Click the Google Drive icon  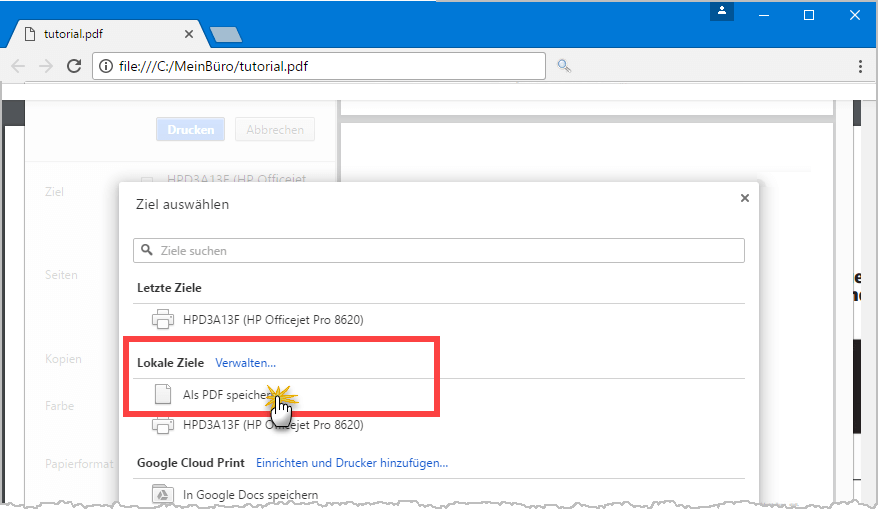tap(163, 494)
